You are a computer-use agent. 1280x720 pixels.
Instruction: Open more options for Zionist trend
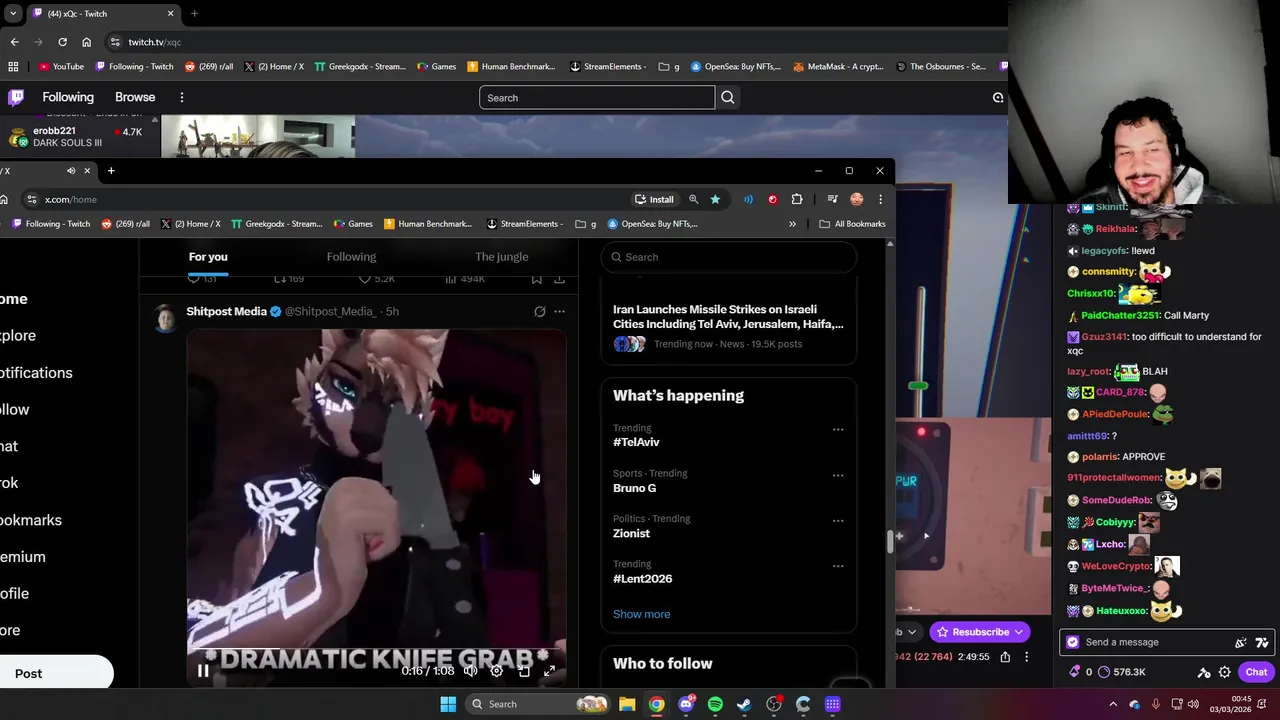coord(838,520)
